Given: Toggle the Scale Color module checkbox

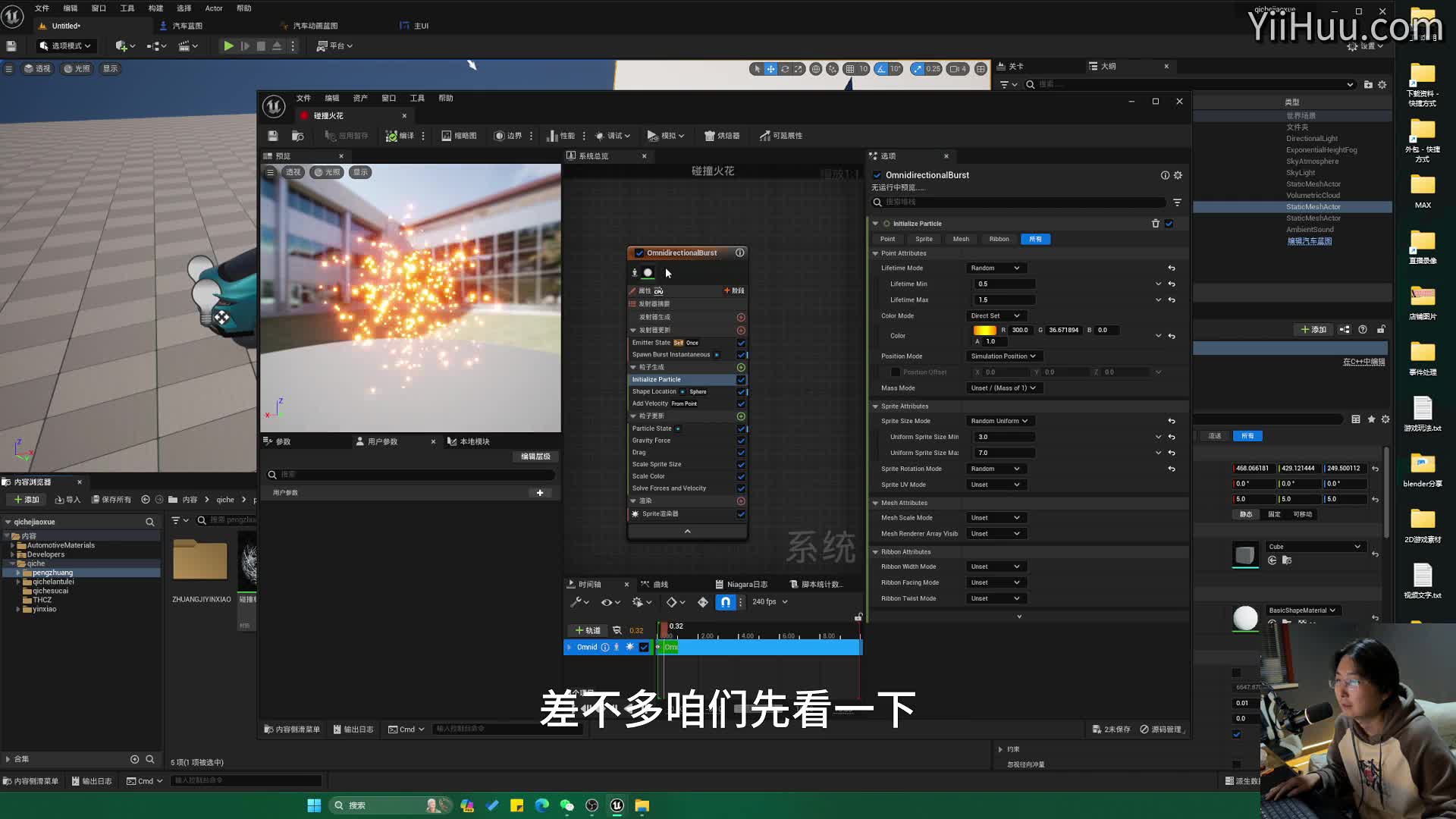Looking at the screenshot, I should point(741,477).
